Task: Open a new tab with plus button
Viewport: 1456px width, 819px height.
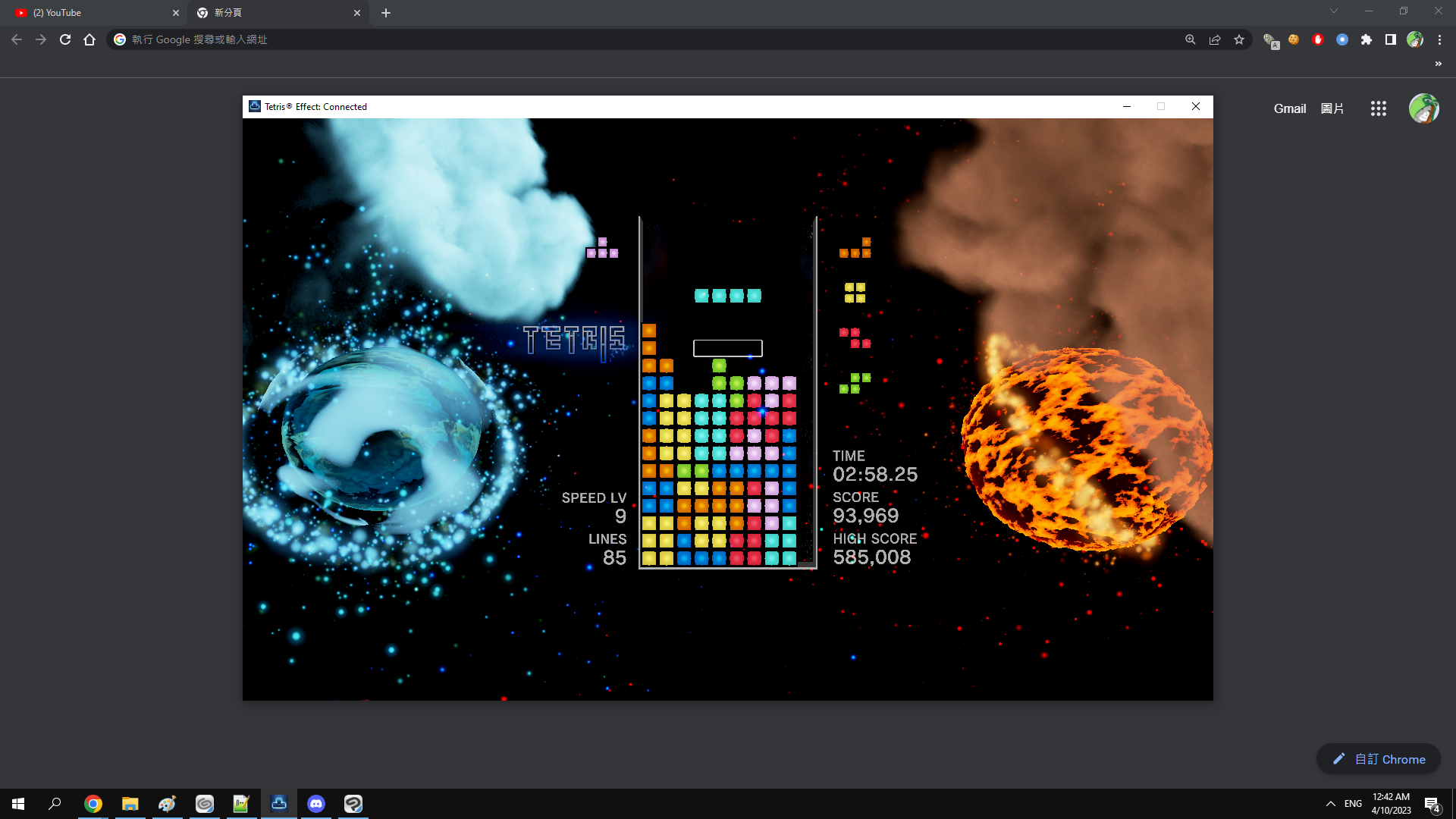Action: (x=386, y=13)
